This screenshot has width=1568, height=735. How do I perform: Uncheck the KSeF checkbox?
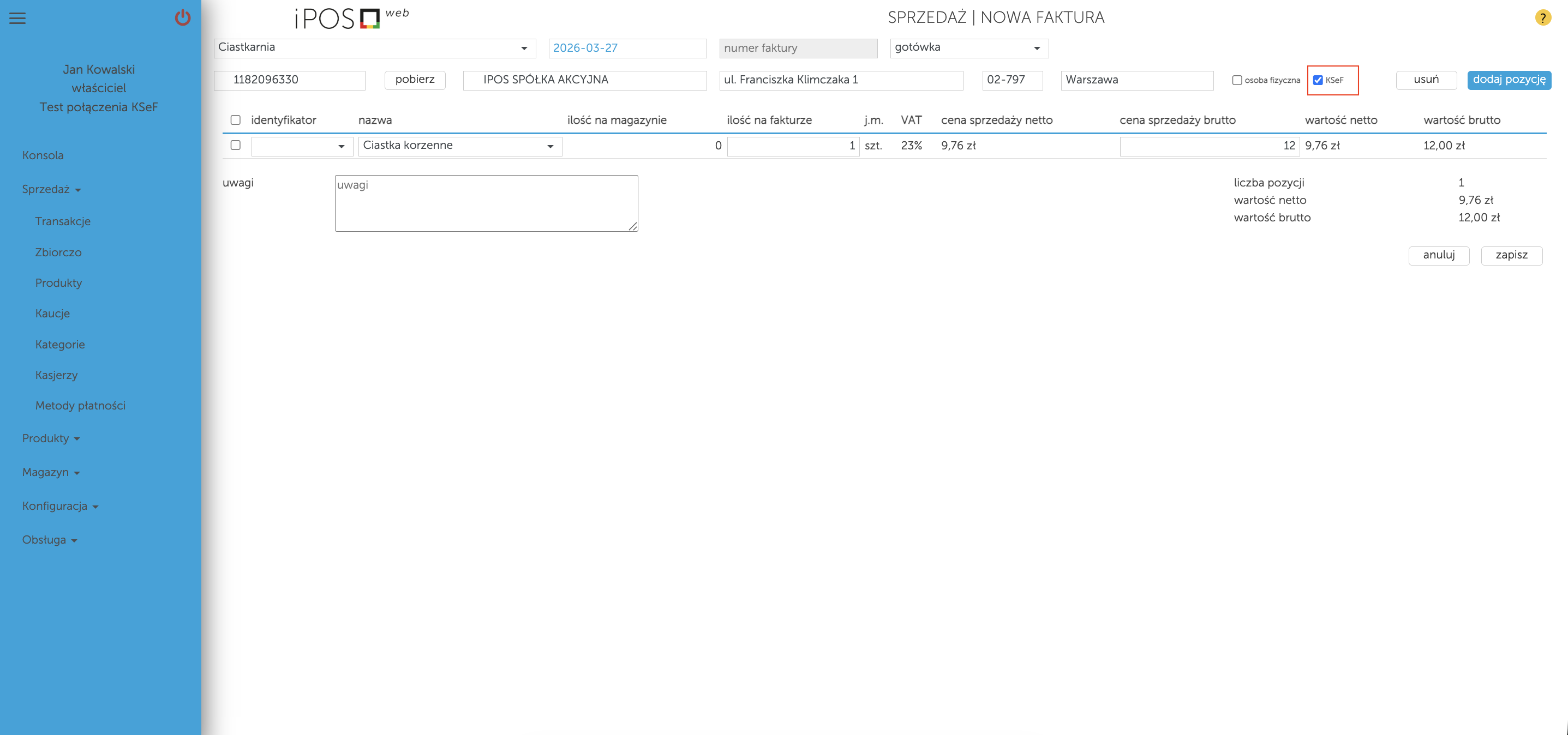point(1318,80)
